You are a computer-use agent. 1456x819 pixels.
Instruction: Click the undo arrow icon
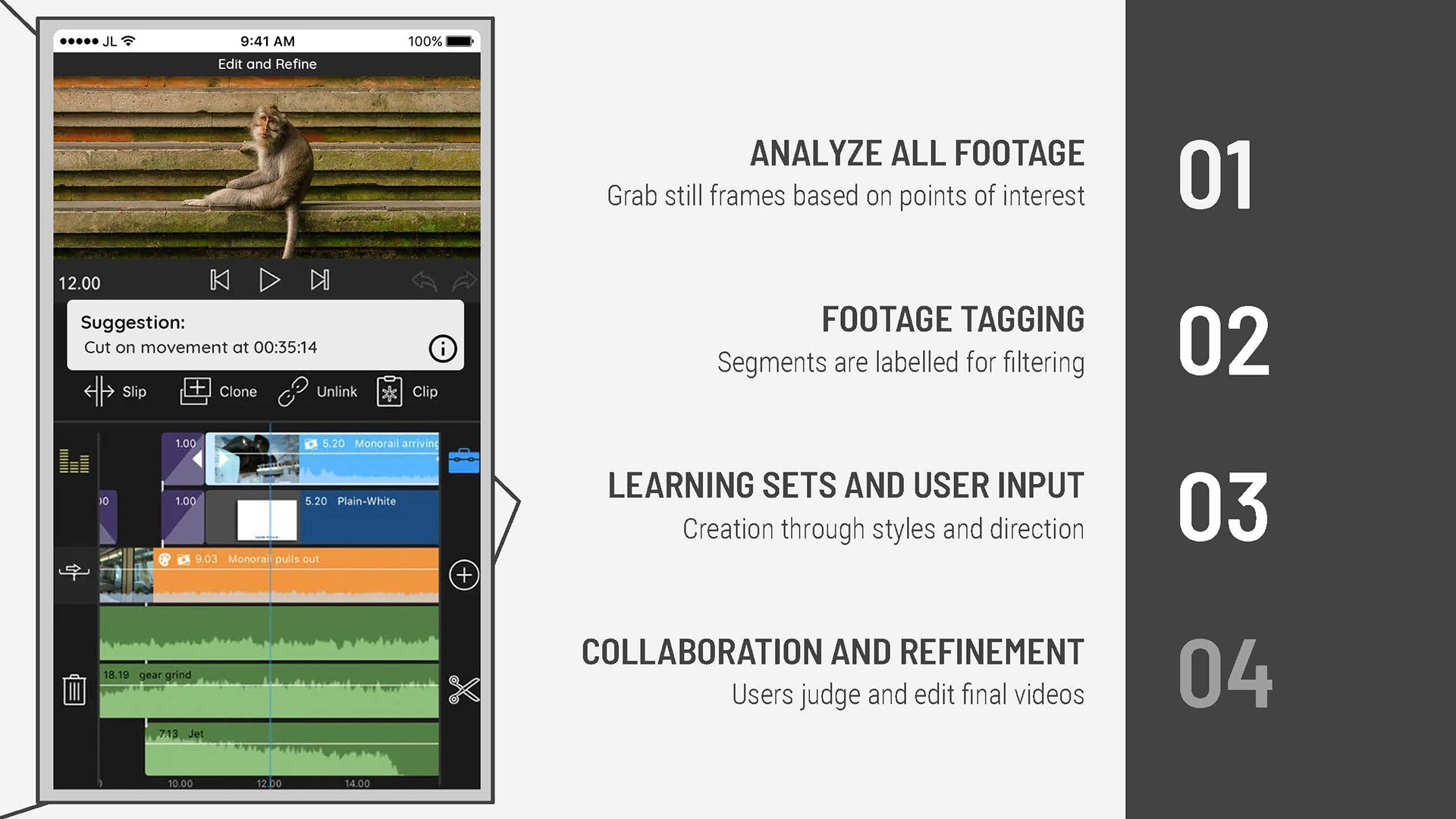coord(424,281)
